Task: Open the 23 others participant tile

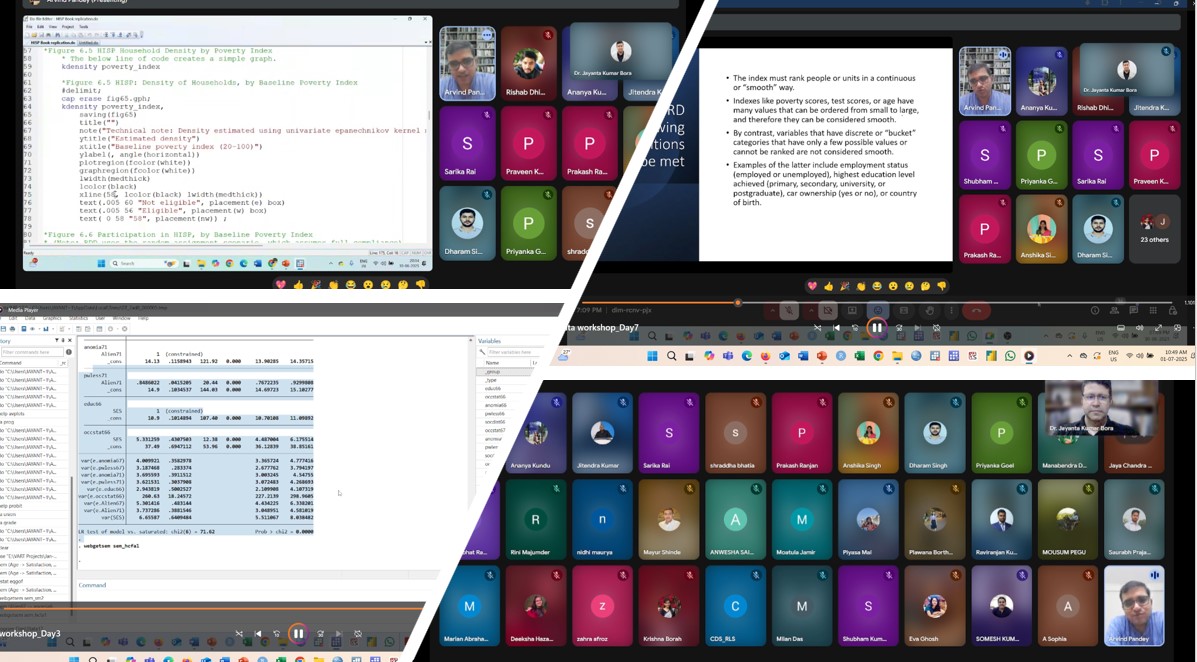Action: 1153,229
